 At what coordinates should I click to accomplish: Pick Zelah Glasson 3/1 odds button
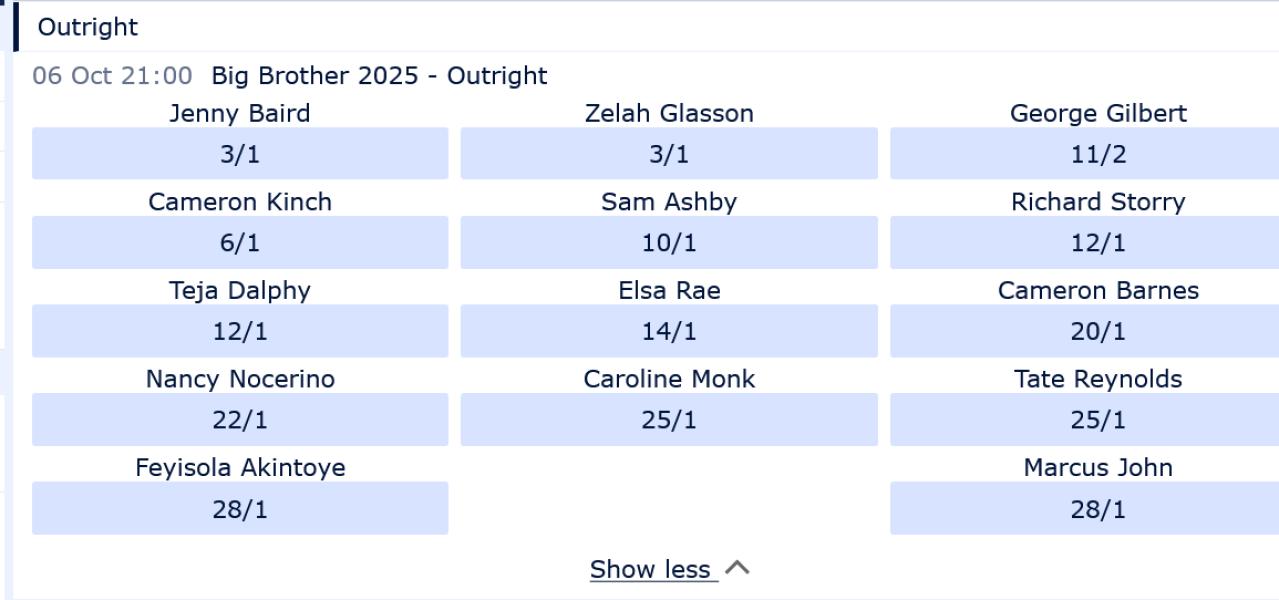[x=669, y=154]
